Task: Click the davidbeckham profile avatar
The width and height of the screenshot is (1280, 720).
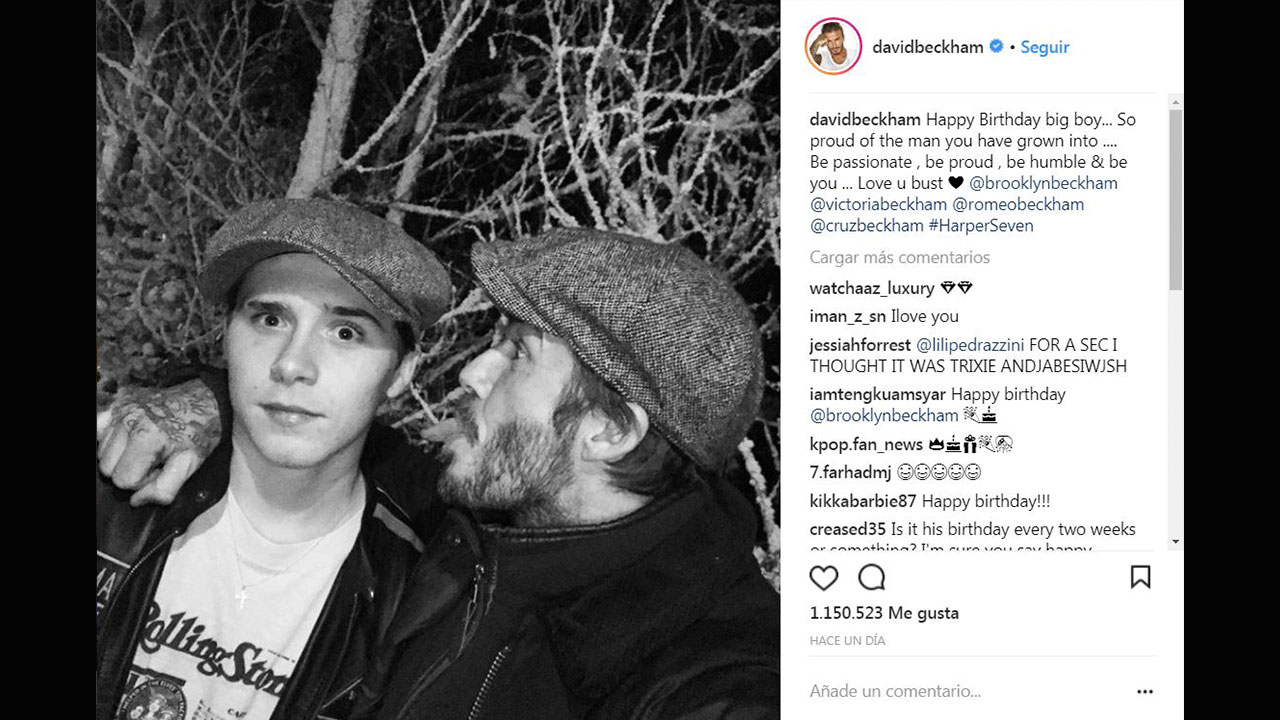Action: (833, 46)
